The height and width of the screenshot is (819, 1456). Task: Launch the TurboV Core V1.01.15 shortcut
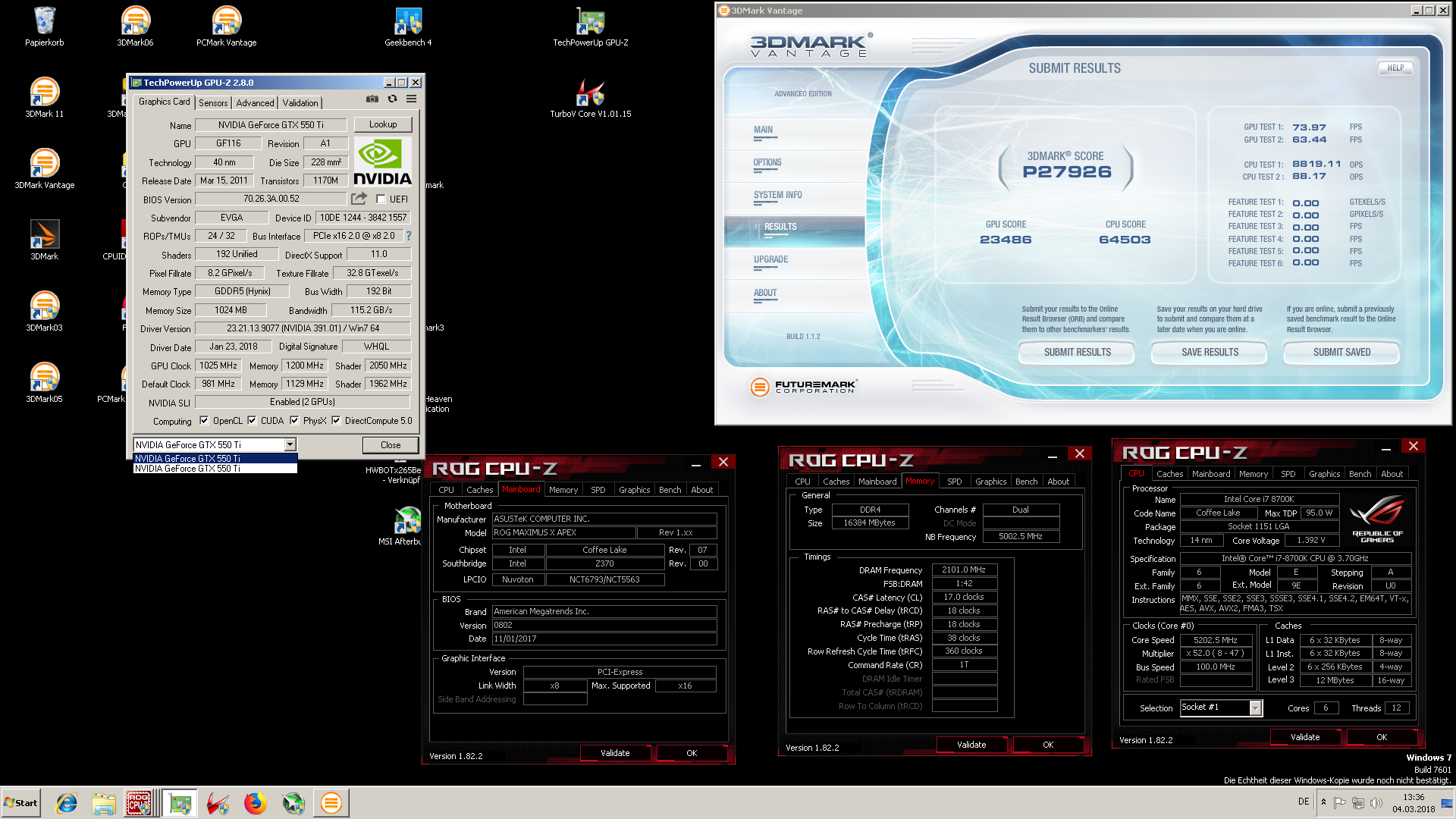(x=590, y=98)
